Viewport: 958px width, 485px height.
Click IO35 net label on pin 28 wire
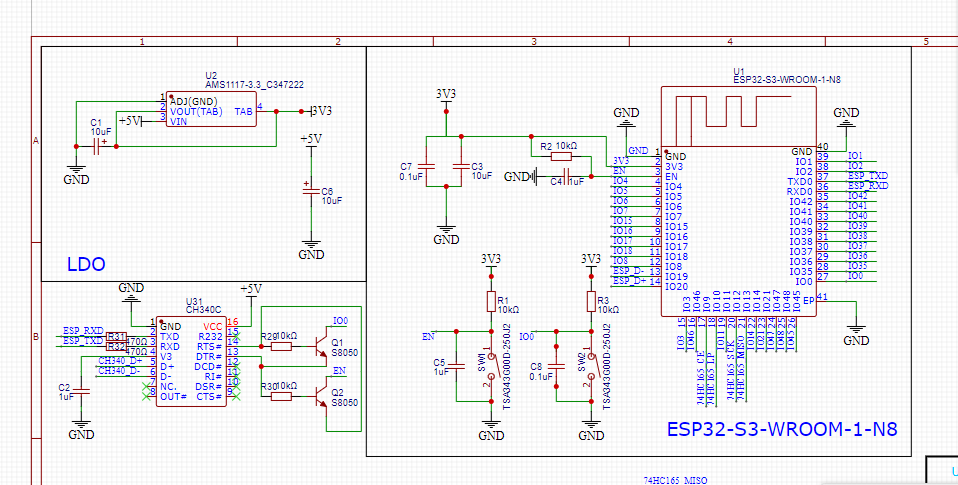tap(858, 265)
